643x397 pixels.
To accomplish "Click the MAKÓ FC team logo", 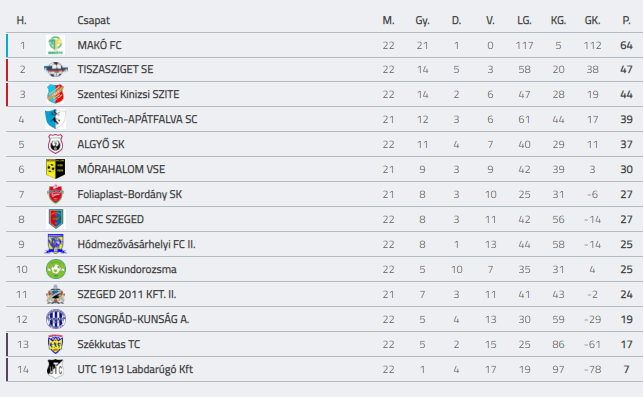I will tap(55, 45).
